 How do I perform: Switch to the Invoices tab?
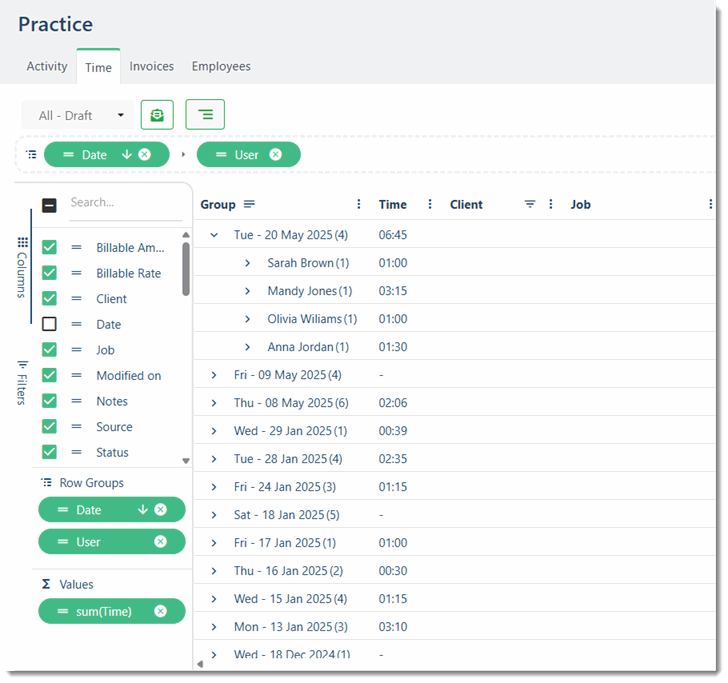click(x=151, y=66)
